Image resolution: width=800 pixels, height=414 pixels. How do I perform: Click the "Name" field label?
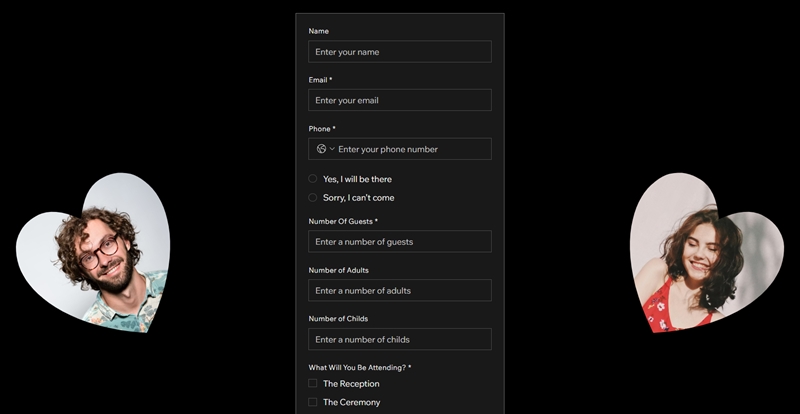pos(319,31)
